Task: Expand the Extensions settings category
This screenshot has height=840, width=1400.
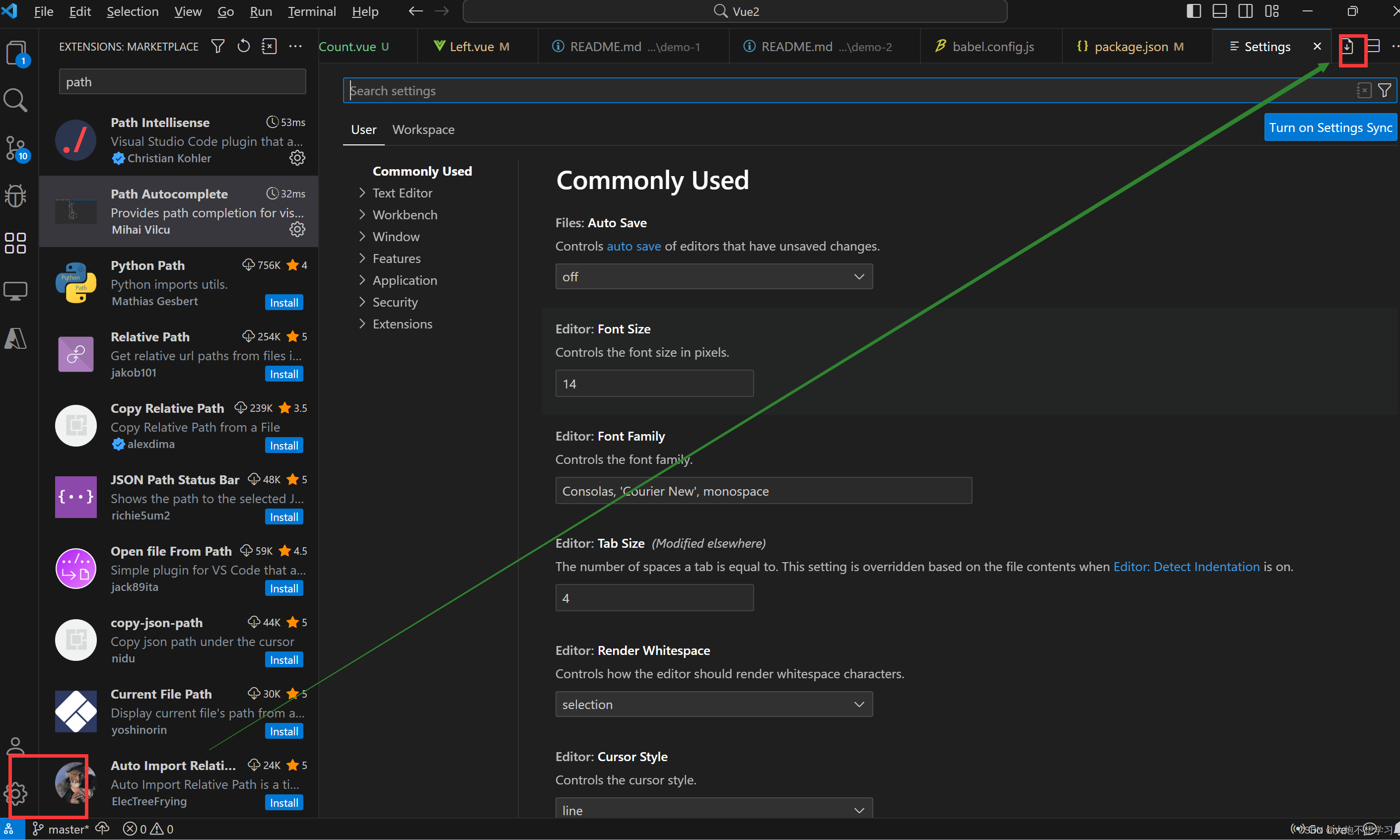Action: pyautogui.click(x=402, y=324)
